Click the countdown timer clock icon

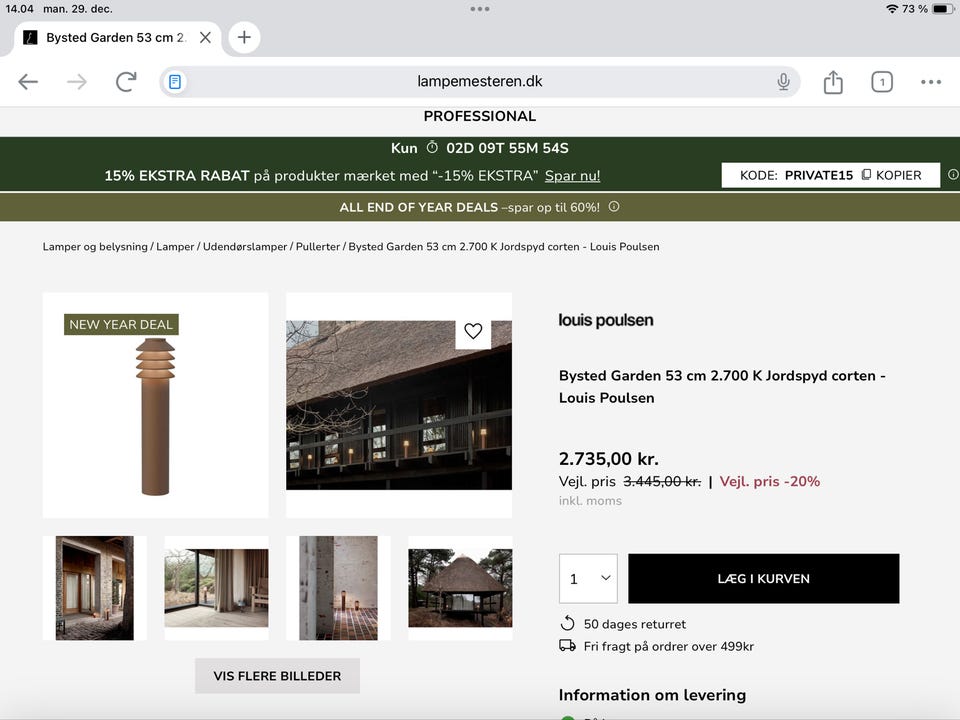pyautogui.click(x=432, y=148)
